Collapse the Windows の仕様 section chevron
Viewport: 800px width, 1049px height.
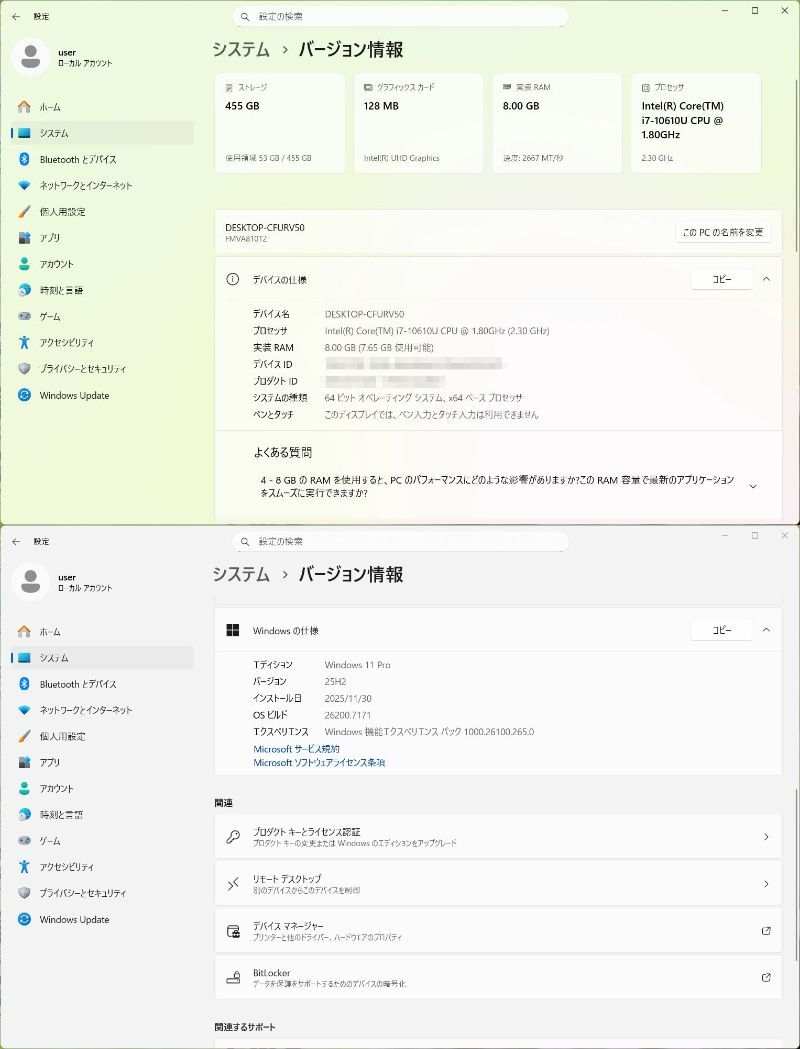[x=766, y=630]
